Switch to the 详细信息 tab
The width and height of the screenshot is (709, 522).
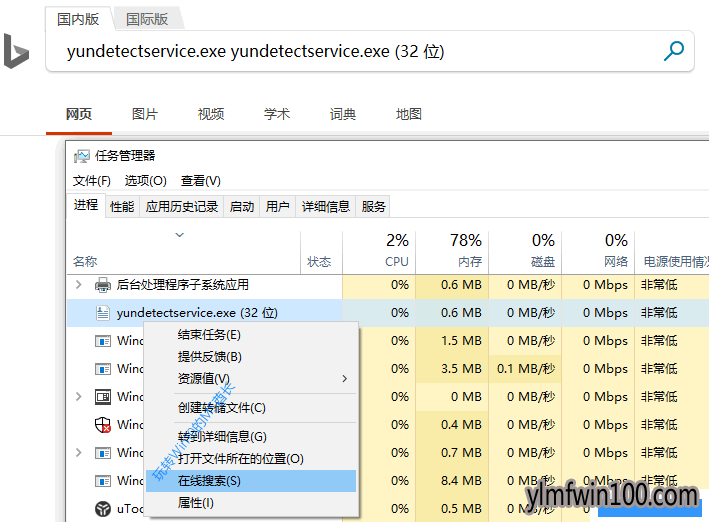pyautogui.click(x=326, y=207)
